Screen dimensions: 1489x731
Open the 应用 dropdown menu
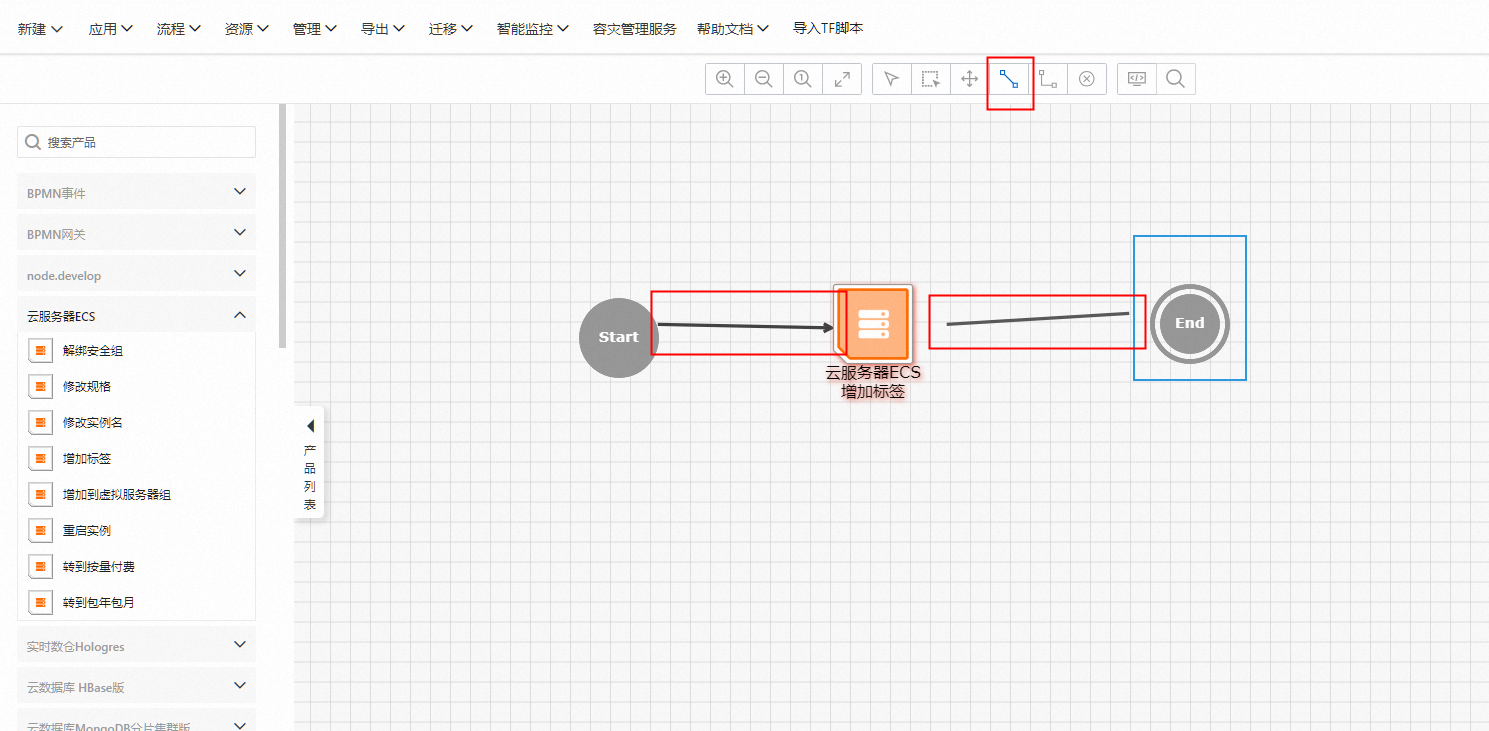(111, 29)
